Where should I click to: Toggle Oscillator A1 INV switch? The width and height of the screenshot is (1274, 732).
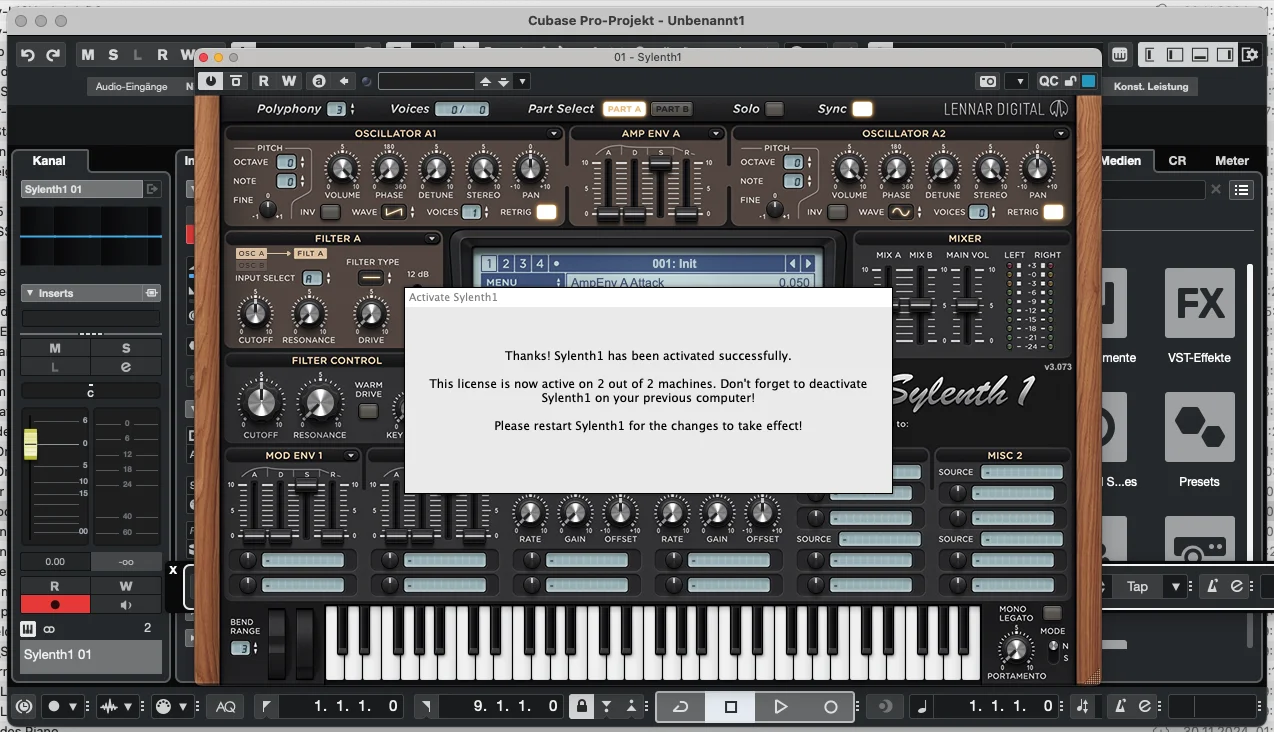pos(330,212)
